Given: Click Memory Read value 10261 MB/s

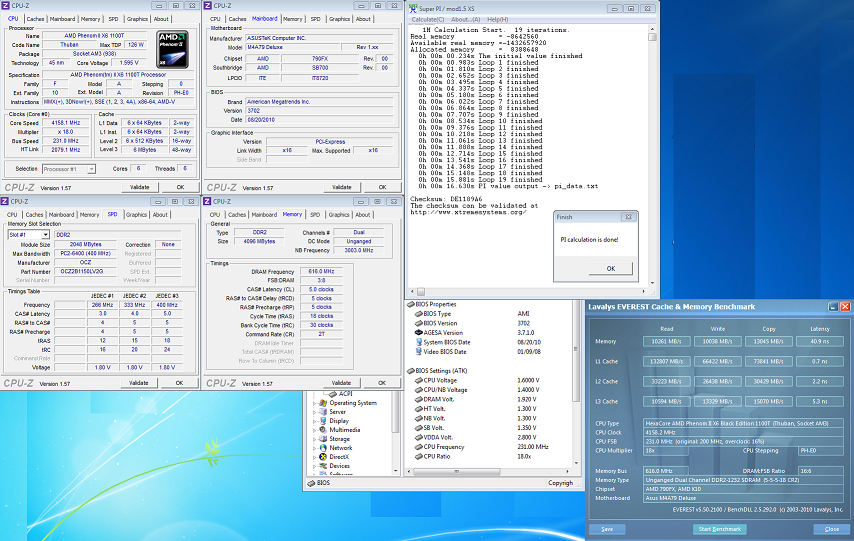Looking at the screenshot, I should coord(667,342).
